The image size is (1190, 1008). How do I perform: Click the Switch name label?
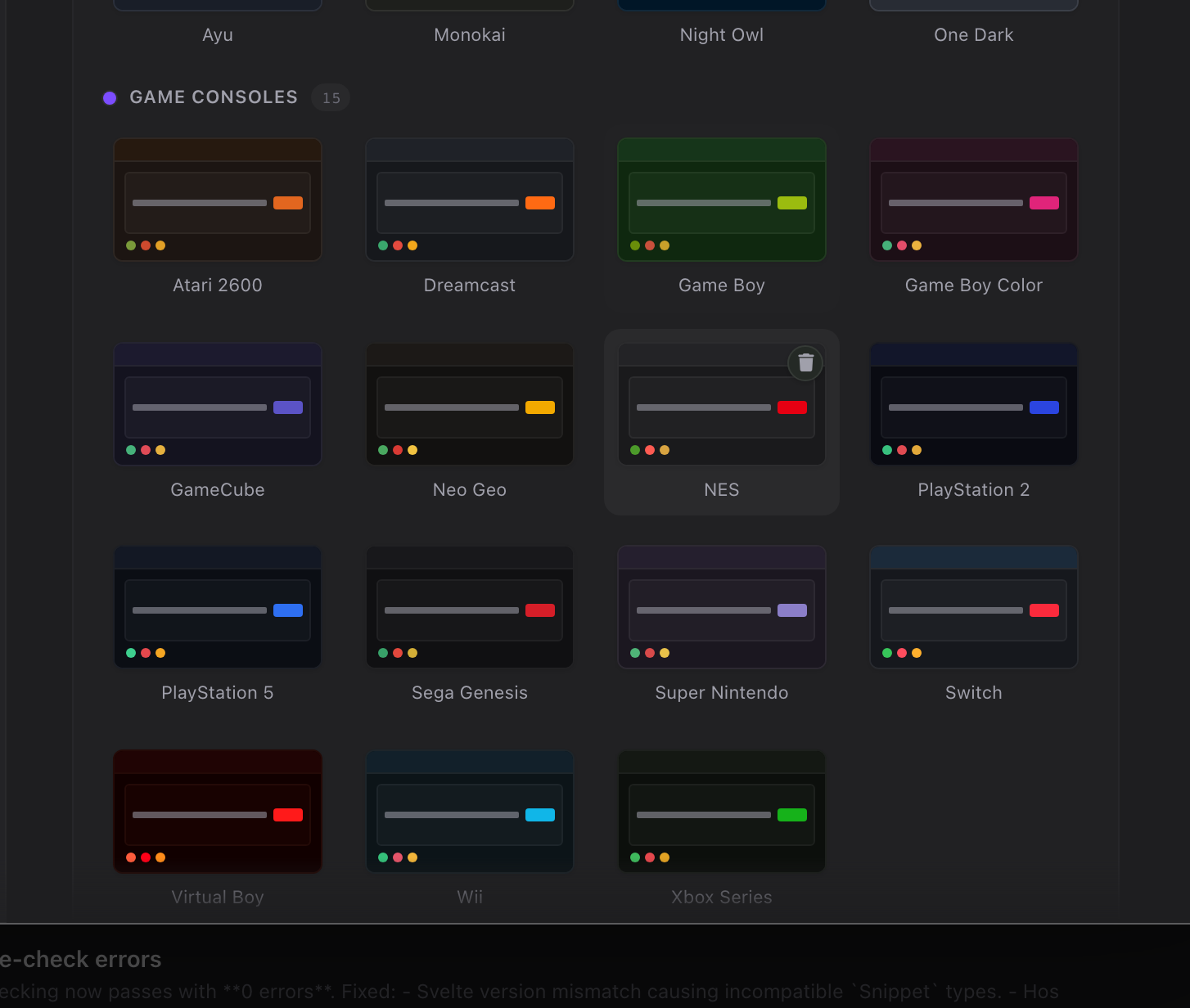tap(974, 692)
